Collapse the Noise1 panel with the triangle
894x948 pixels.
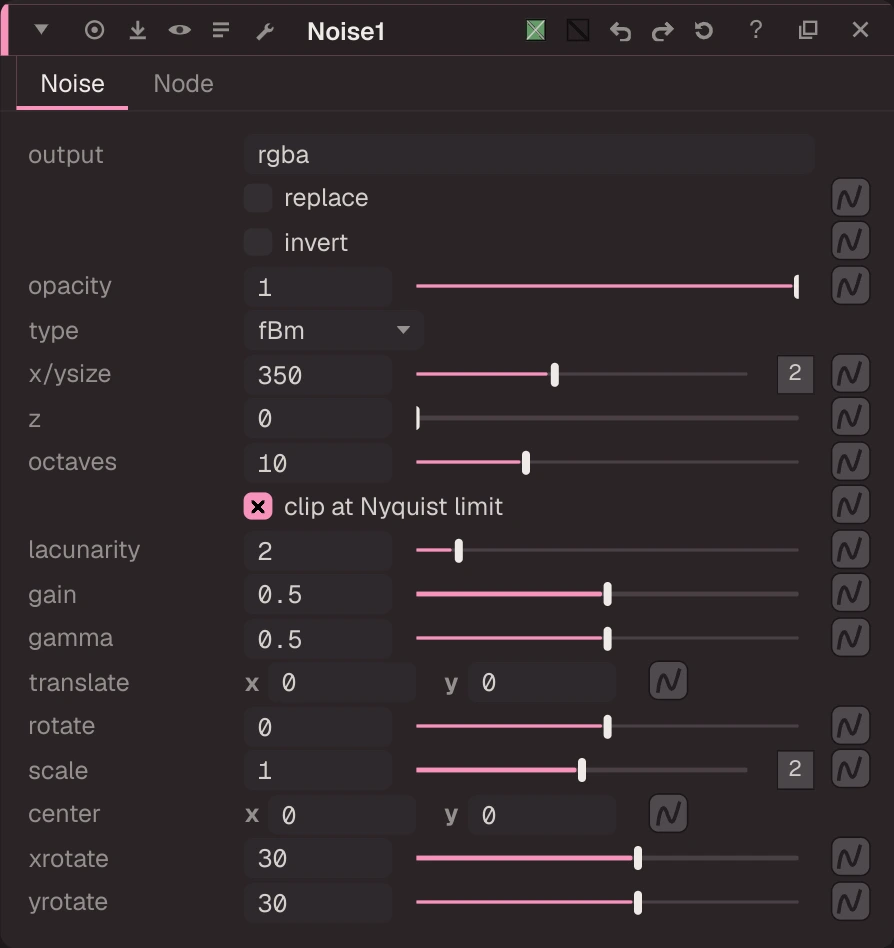[x=41, y=29]
